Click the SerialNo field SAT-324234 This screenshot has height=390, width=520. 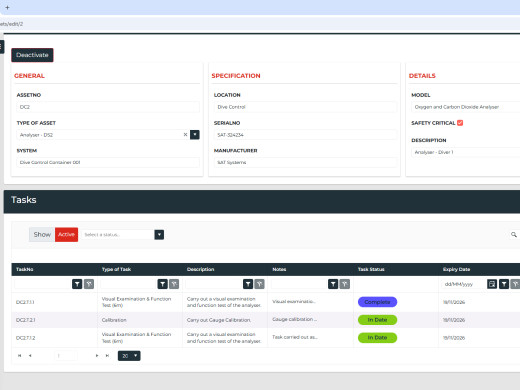[305, 135]
